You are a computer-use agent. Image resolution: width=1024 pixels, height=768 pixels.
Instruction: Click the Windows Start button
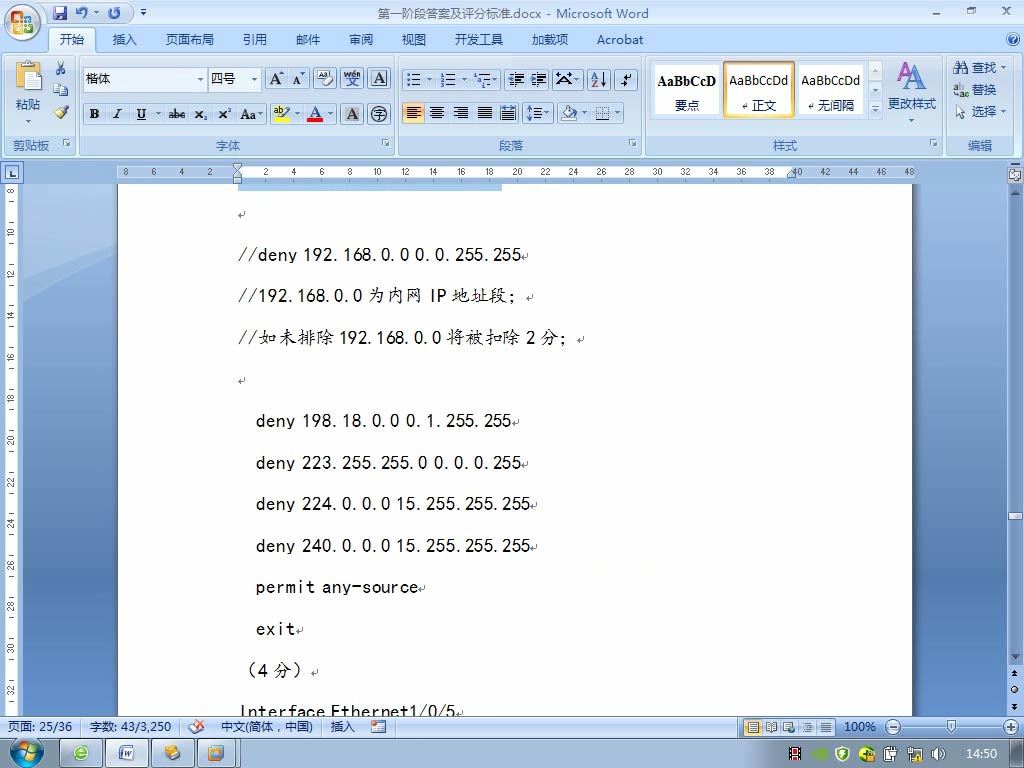pos(26,754)
